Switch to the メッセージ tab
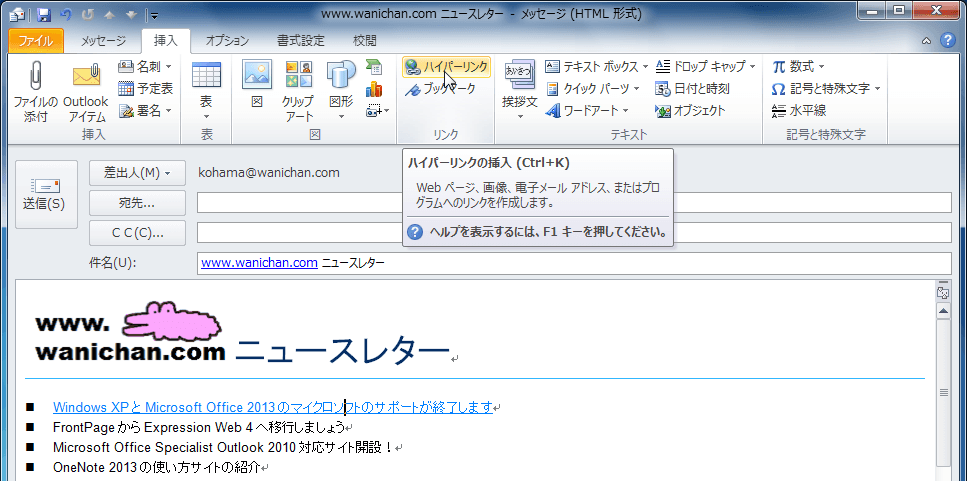 click(x=103, y=41)
